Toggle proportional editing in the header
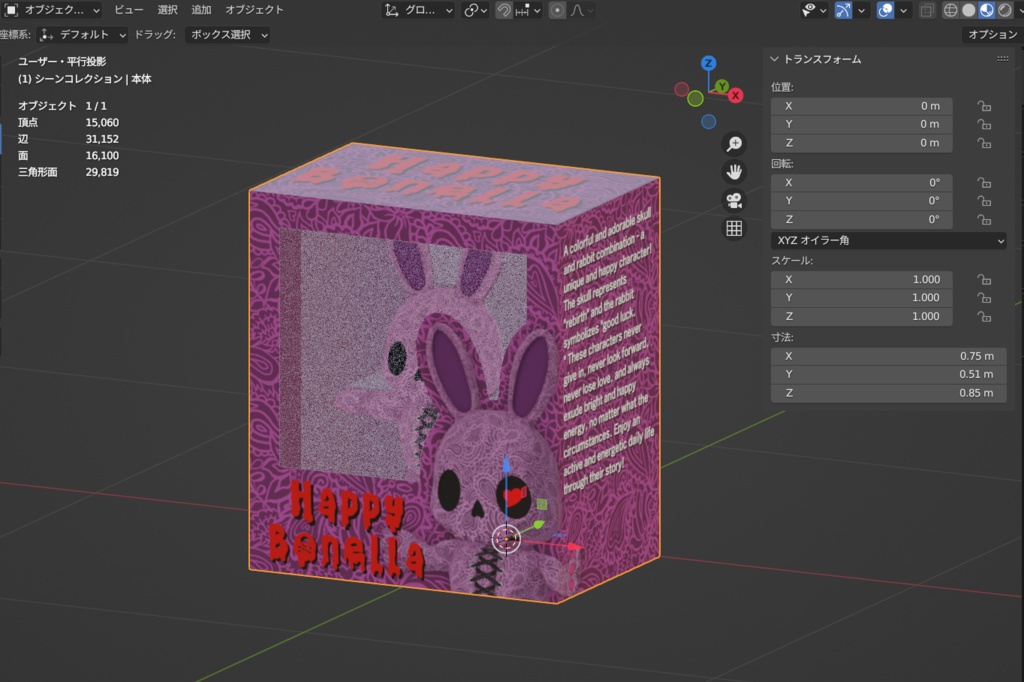 pos(557,10)
